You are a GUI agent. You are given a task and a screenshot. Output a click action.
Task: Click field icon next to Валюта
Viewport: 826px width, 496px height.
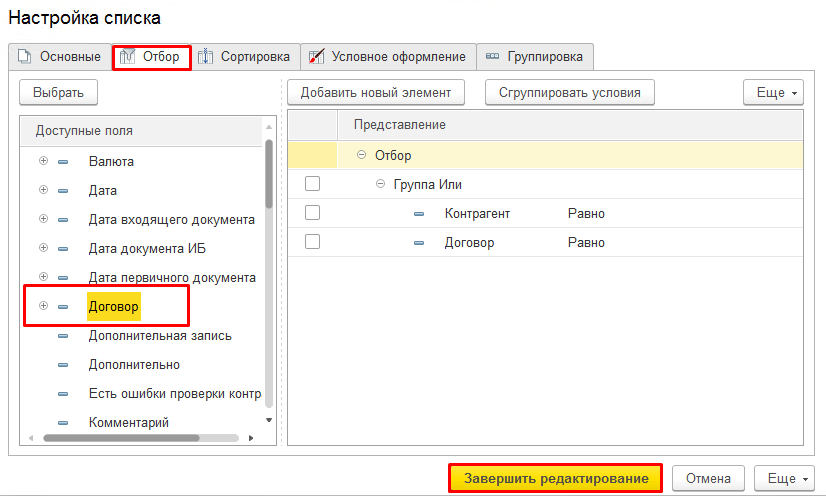(x=64, y=161)
